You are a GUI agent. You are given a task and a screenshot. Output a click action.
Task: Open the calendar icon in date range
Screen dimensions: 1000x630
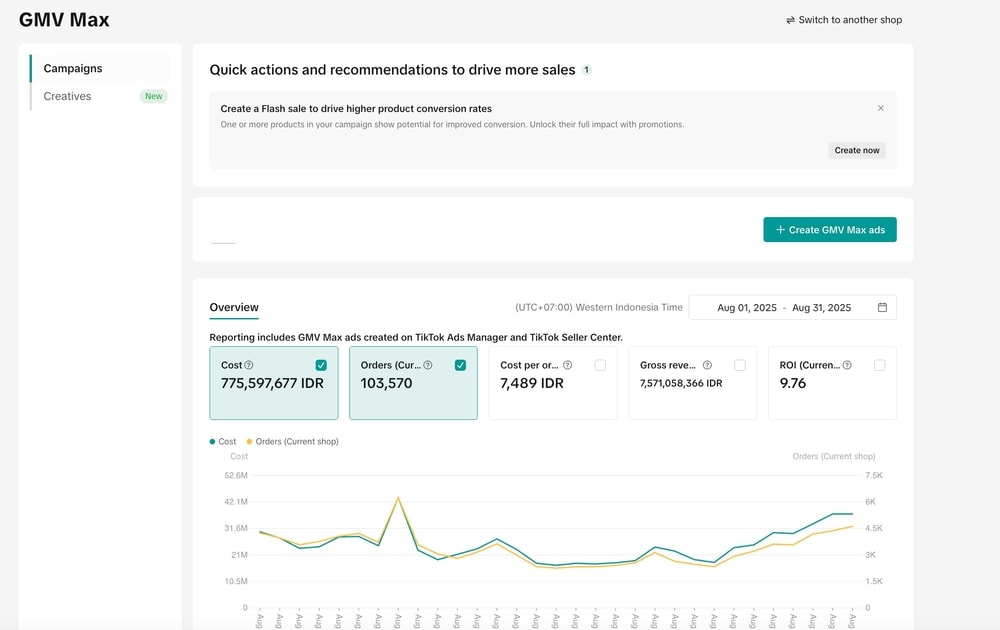click(882, 308)
